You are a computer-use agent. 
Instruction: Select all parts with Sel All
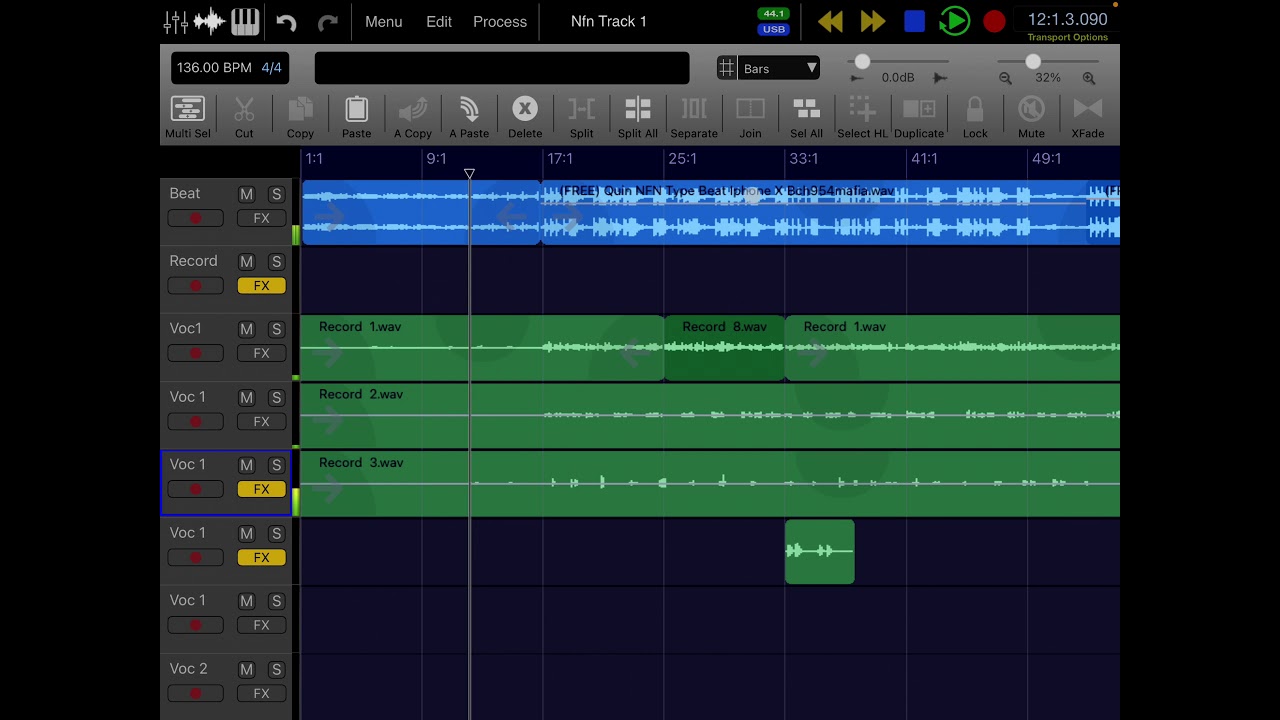(x=806, y=117)
